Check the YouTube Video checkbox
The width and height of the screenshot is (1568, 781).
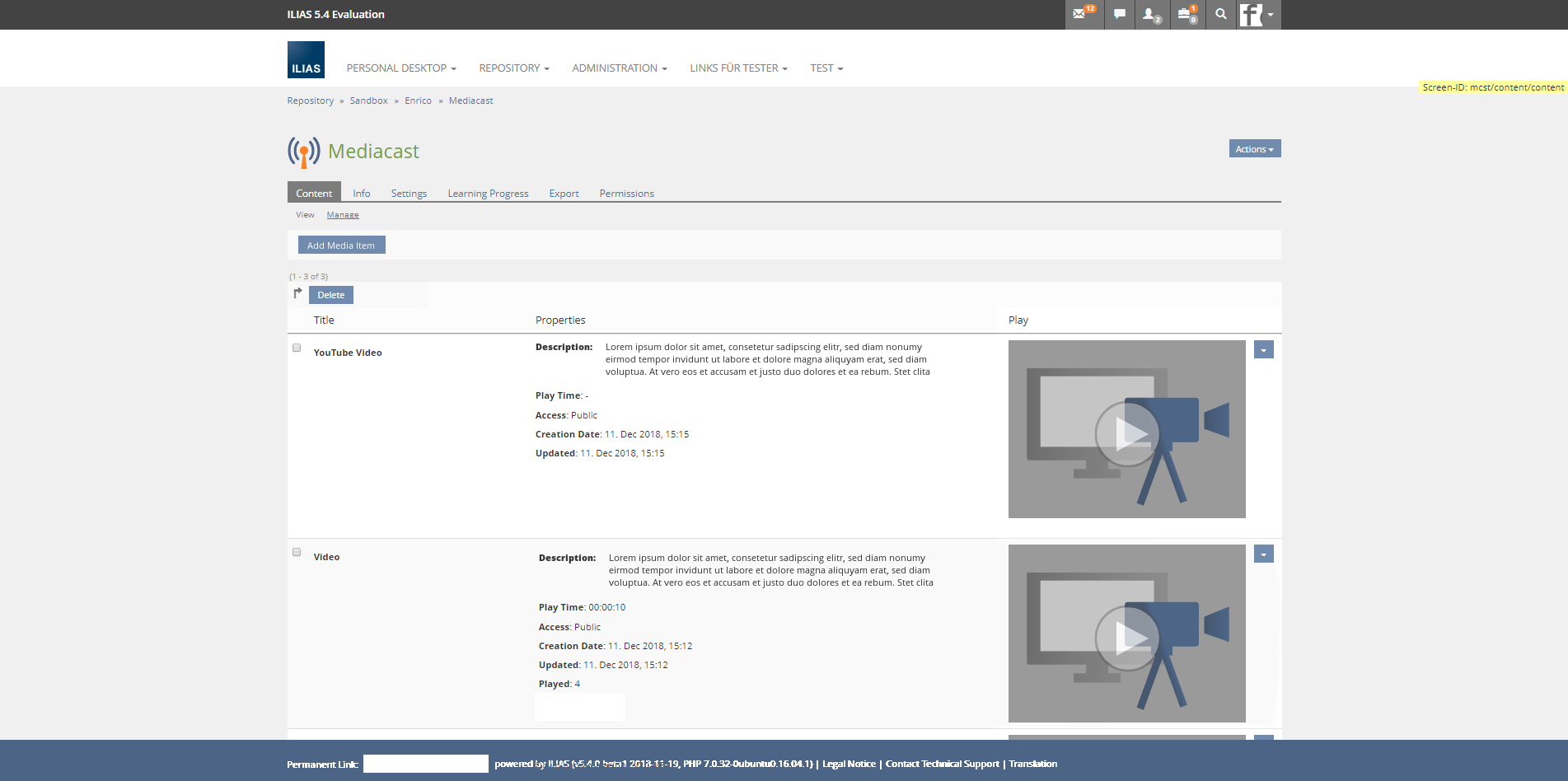click(297, 348)
